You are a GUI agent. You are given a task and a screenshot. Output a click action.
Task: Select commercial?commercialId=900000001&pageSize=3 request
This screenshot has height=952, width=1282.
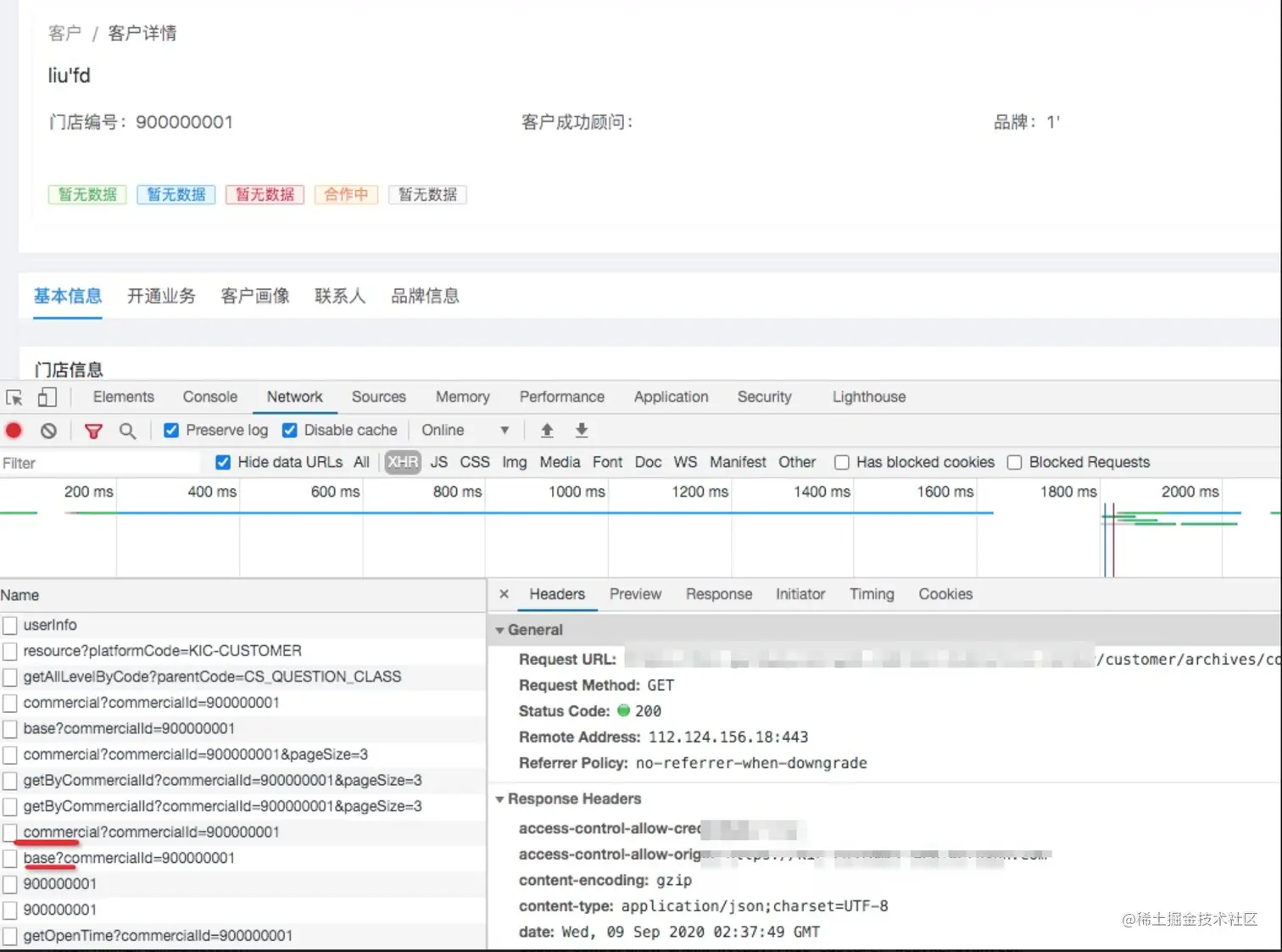[242, 754]
